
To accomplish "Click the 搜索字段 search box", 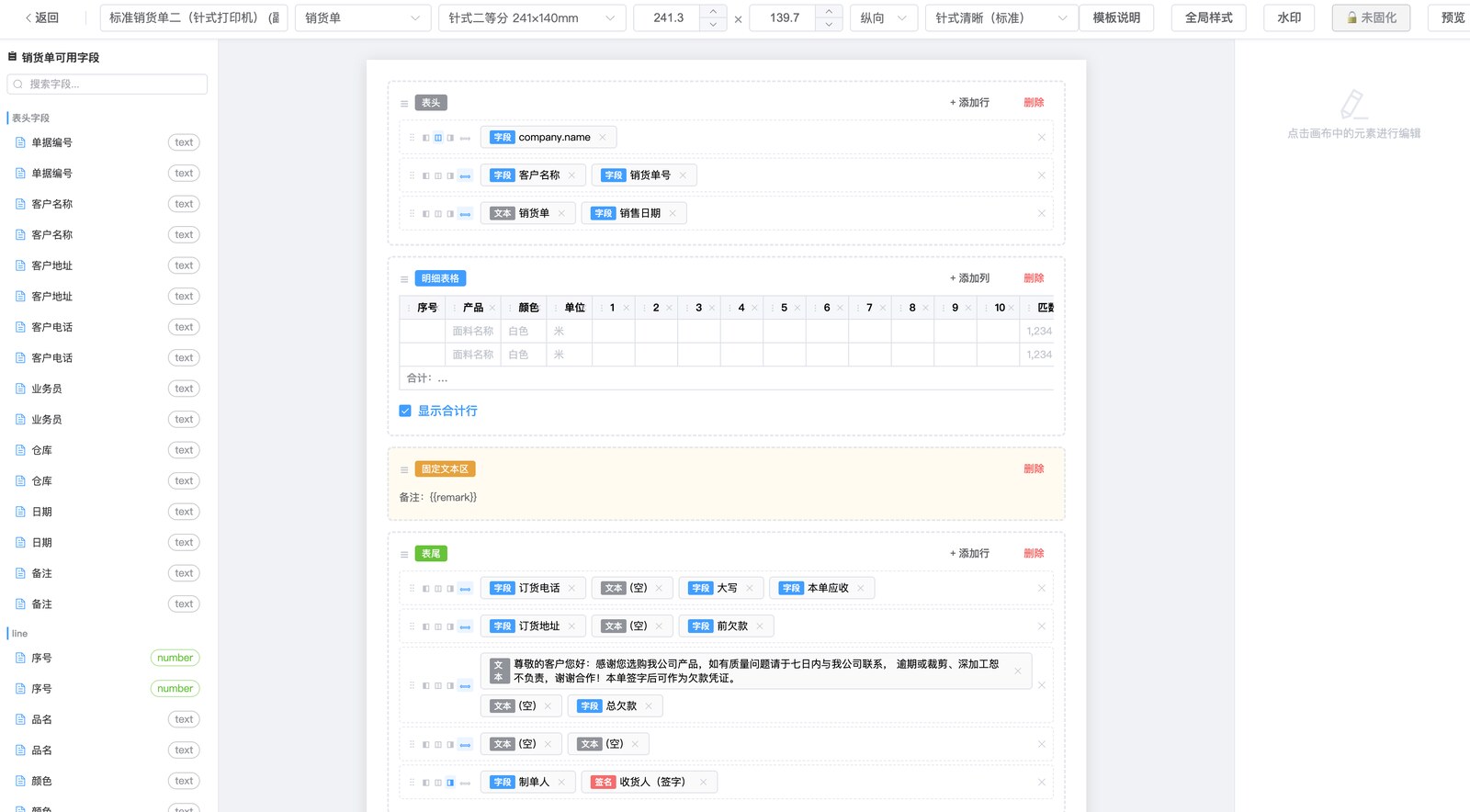I will click(x=107, y=85).
